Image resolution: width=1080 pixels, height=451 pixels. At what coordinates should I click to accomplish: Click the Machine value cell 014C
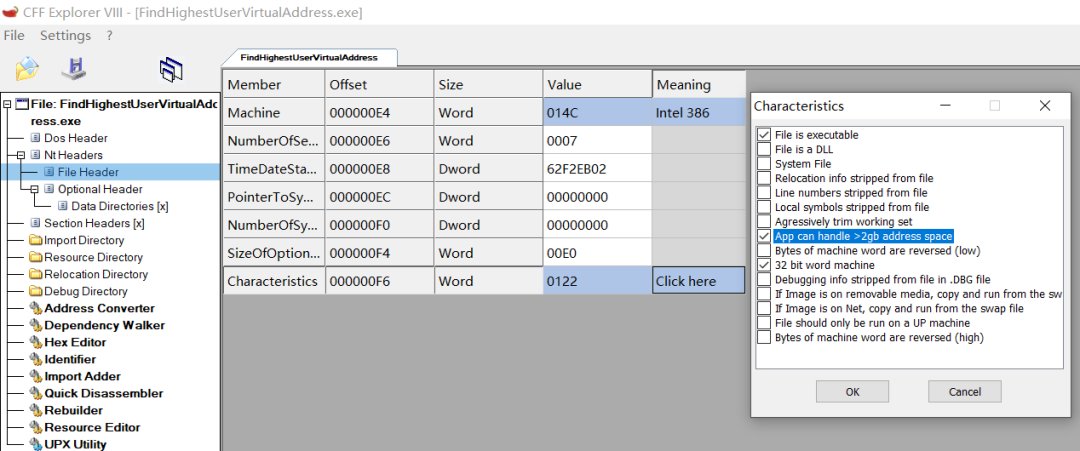coord(597,112)
